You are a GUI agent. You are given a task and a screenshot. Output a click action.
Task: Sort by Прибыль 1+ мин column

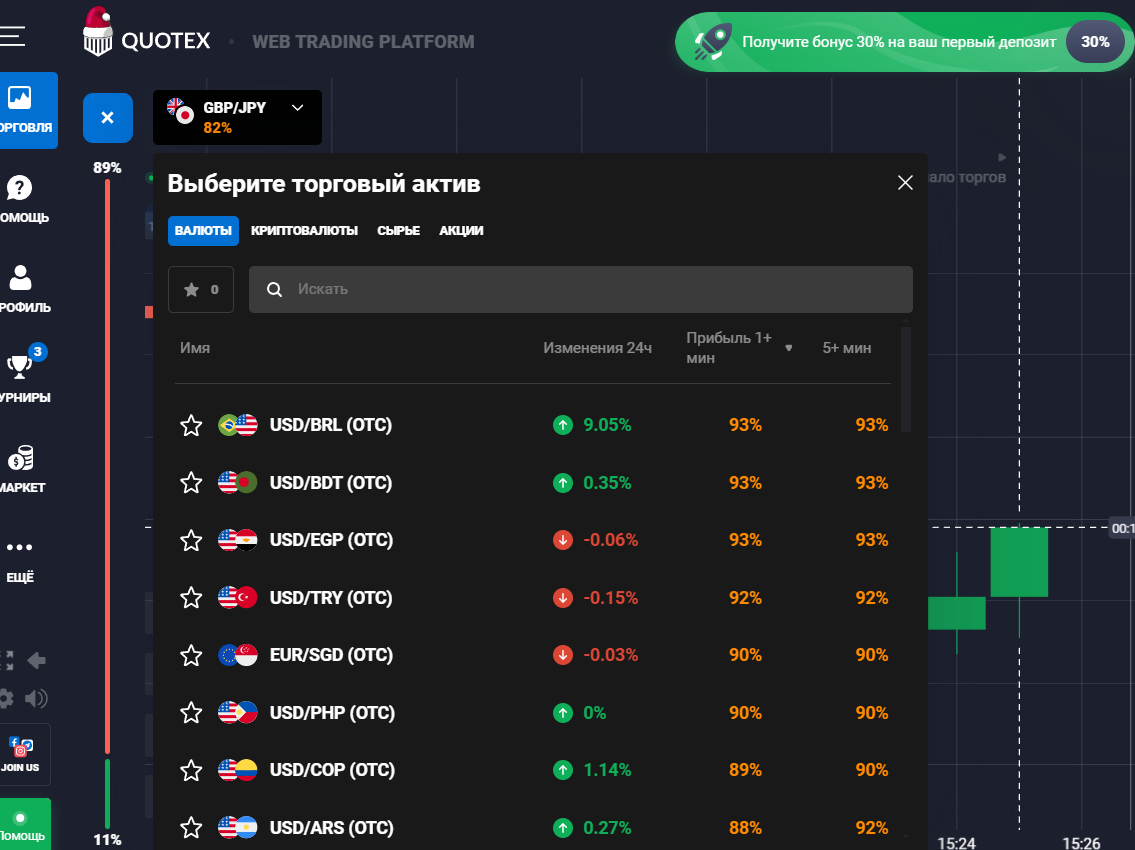click(x=738, y=348)
